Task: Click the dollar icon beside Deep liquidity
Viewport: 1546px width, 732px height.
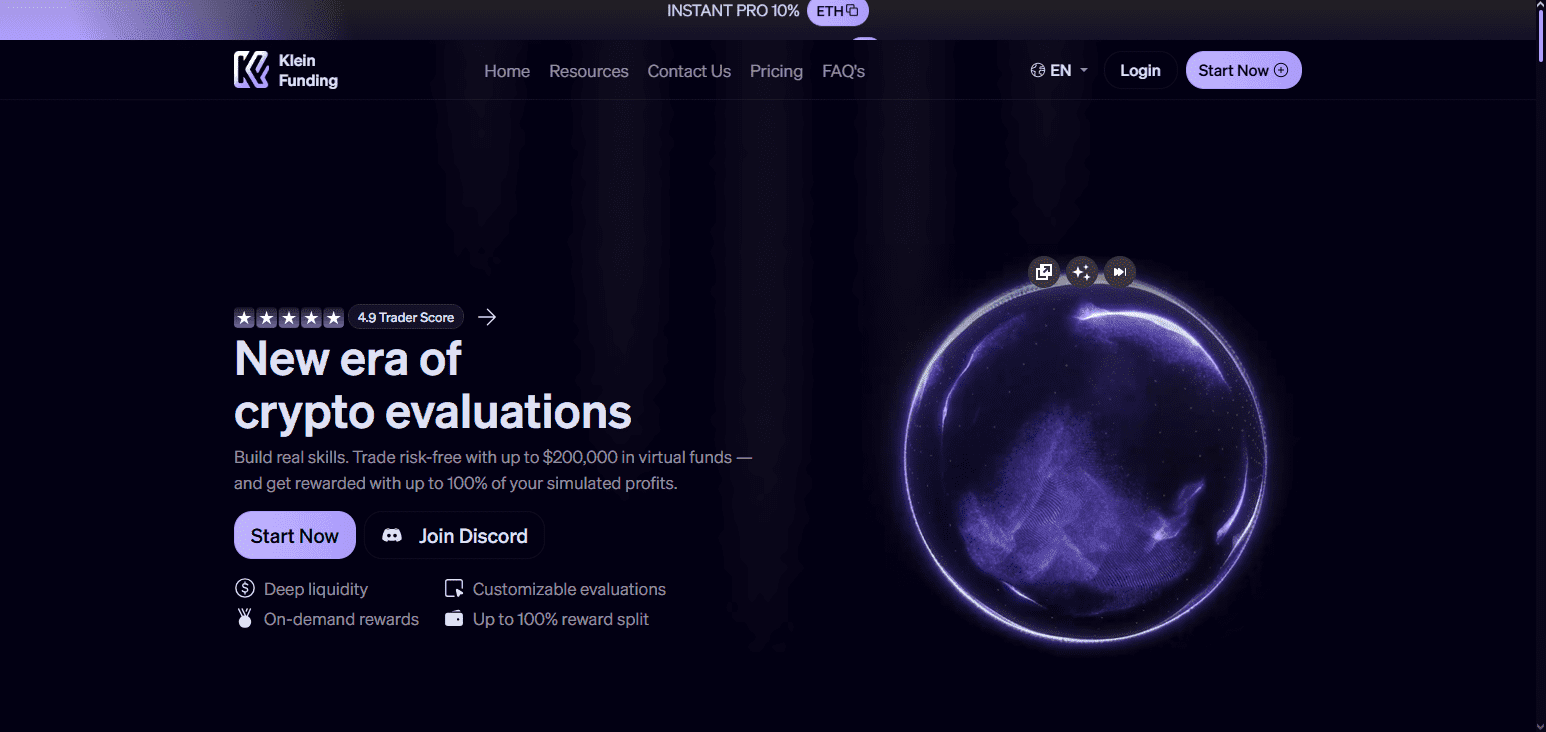Action: tap(243, 588)
